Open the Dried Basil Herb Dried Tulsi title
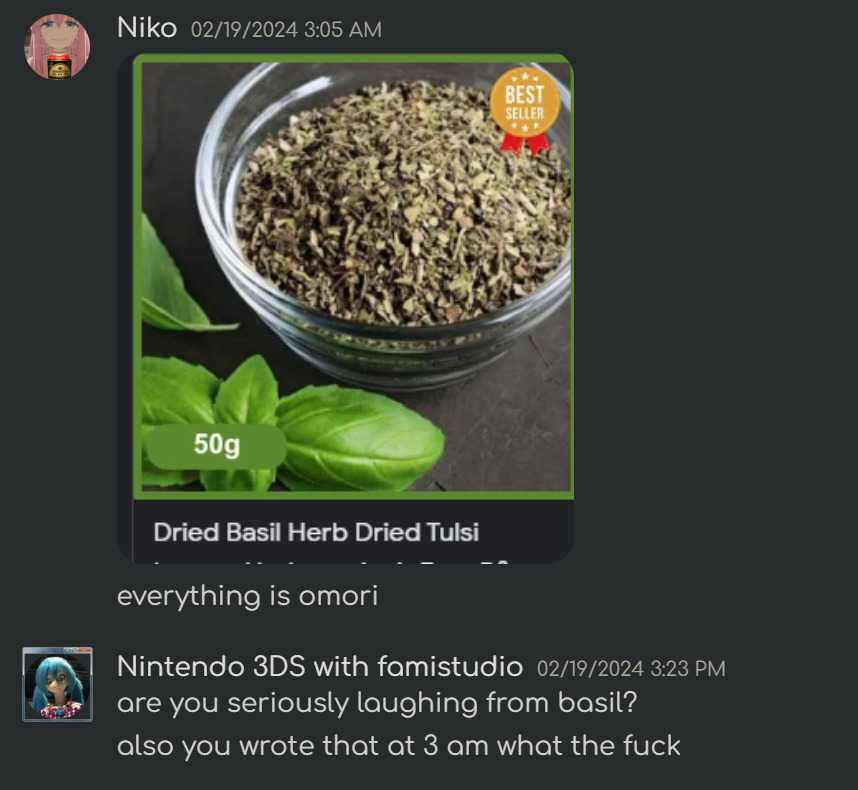The height and width of the screenshot is (790, 858). coord(316,532)
